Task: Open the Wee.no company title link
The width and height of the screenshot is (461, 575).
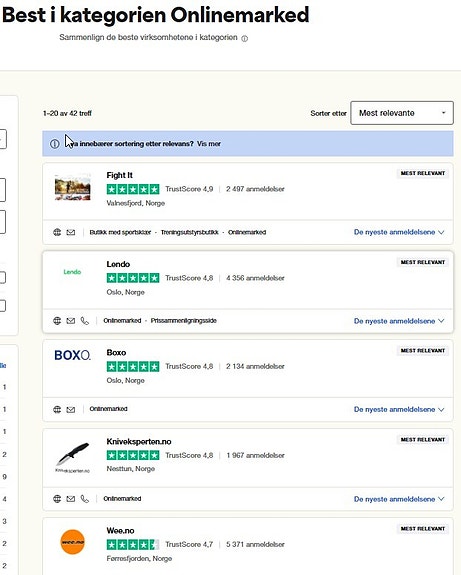Action: (120, 531)
